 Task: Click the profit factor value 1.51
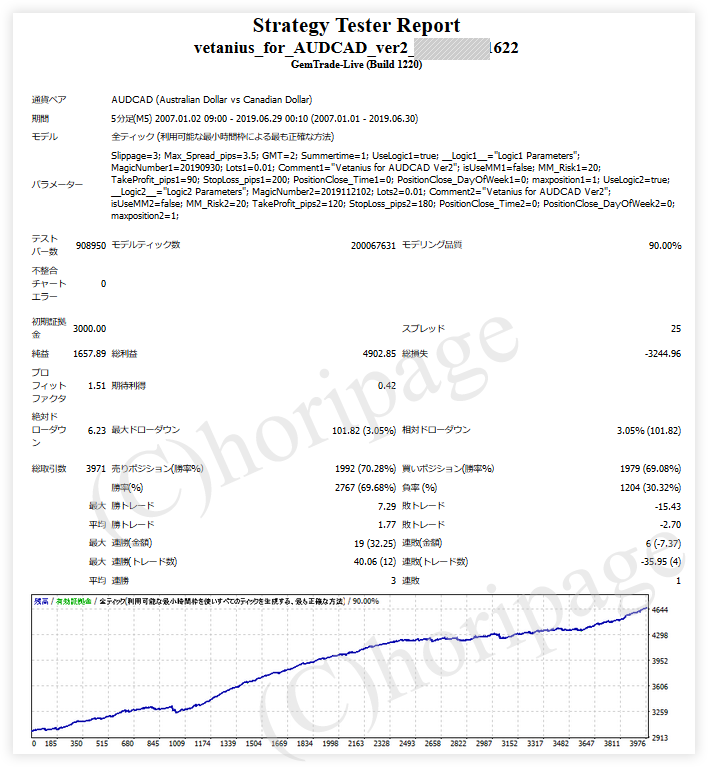click(97, 386)
